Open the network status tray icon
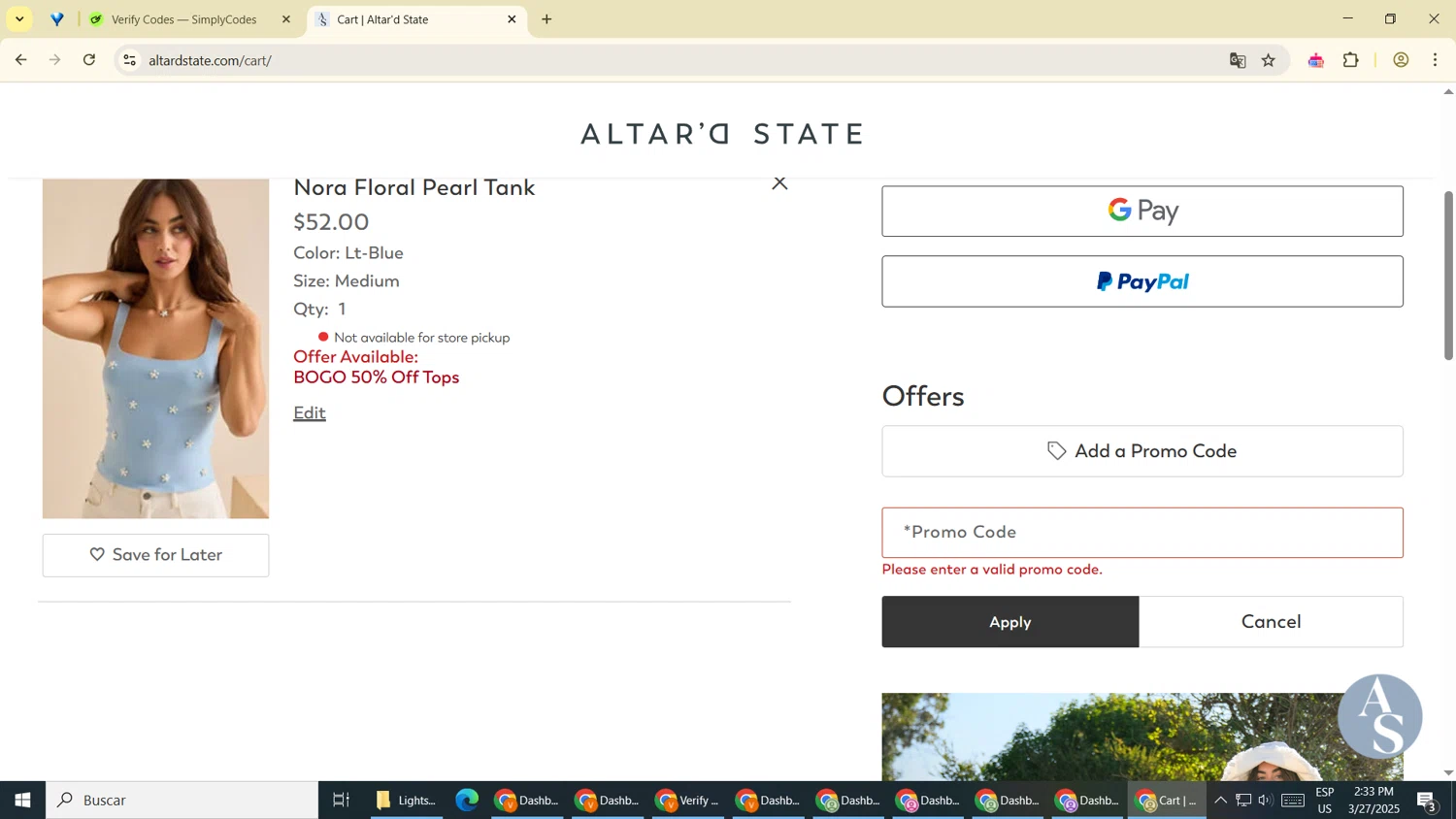 1243,801
